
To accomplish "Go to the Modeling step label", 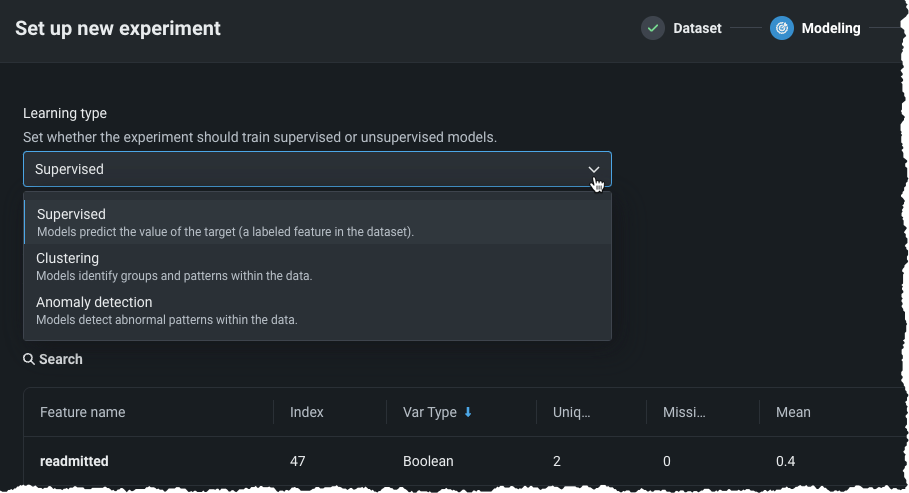I will click(831, 28).
